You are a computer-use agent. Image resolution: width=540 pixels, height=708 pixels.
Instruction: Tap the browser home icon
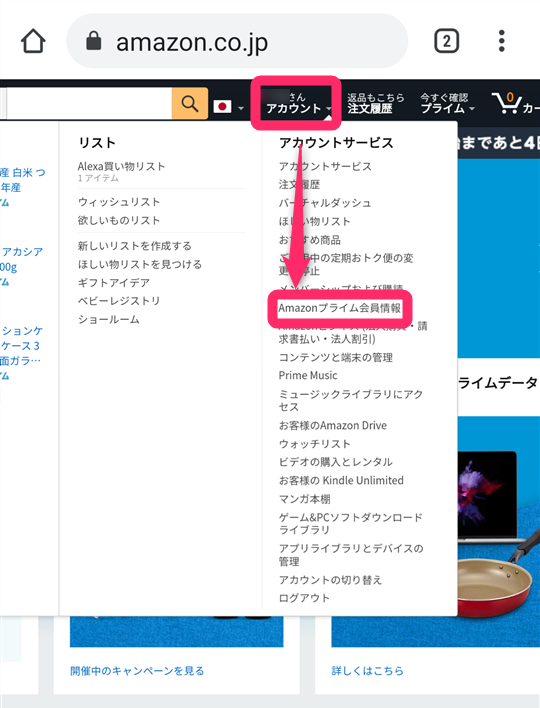point(33,41)
